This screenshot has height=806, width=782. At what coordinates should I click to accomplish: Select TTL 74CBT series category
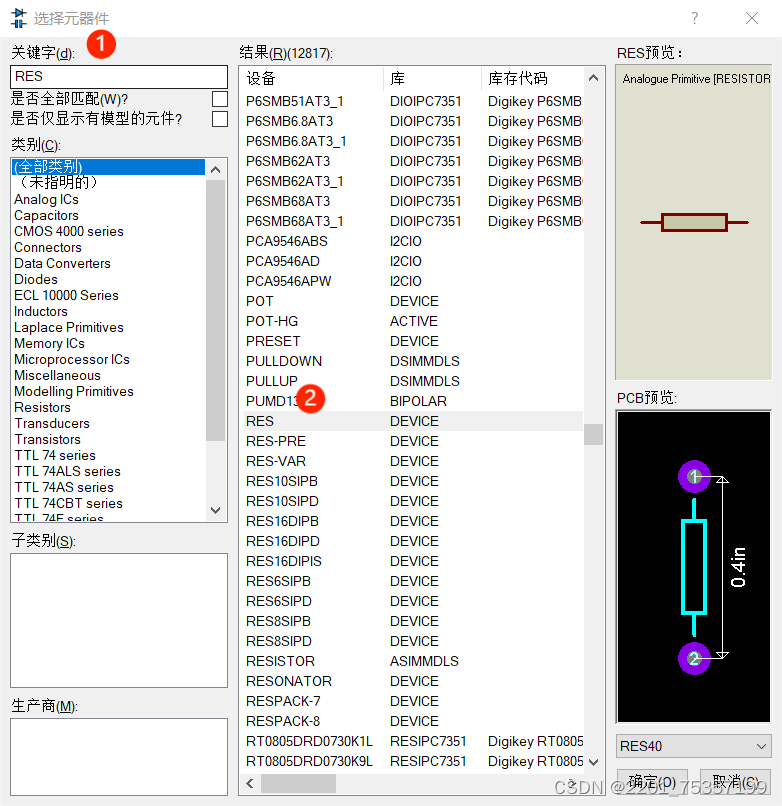[68, 503]
